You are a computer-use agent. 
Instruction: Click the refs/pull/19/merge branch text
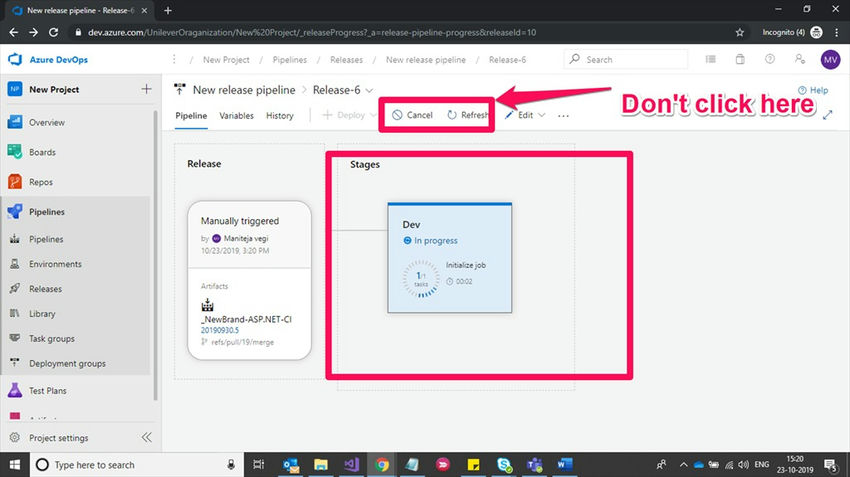242,342
